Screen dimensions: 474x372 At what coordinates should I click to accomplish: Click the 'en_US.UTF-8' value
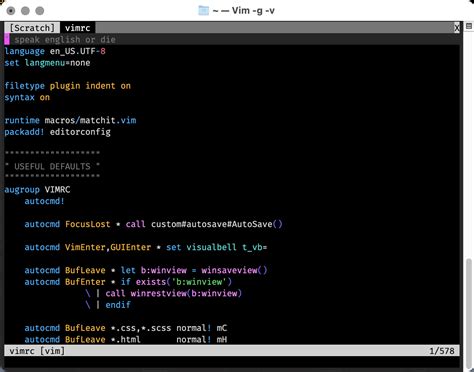point(78,51)
